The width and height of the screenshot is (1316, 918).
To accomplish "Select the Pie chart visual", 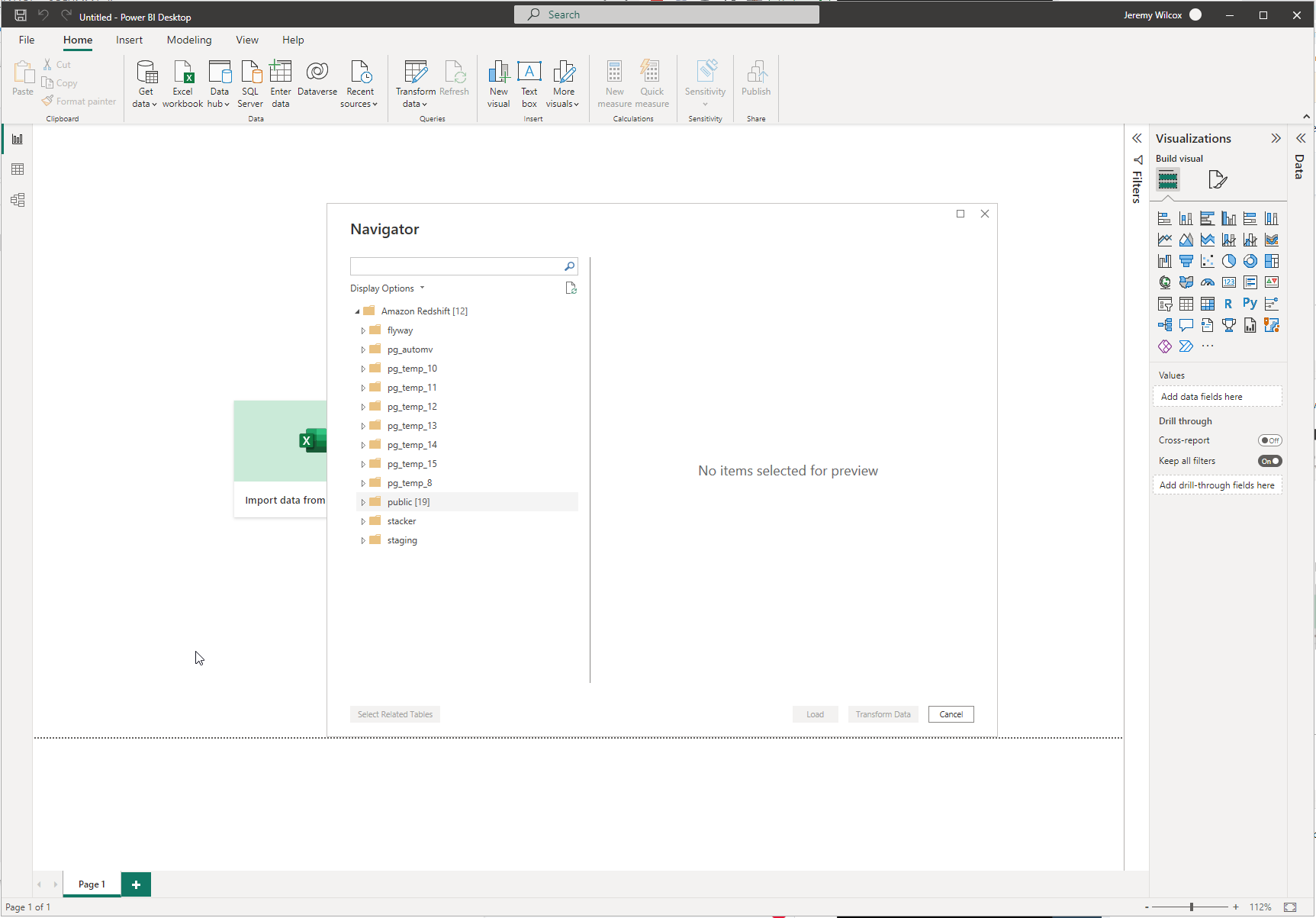I will point(1229,261).
